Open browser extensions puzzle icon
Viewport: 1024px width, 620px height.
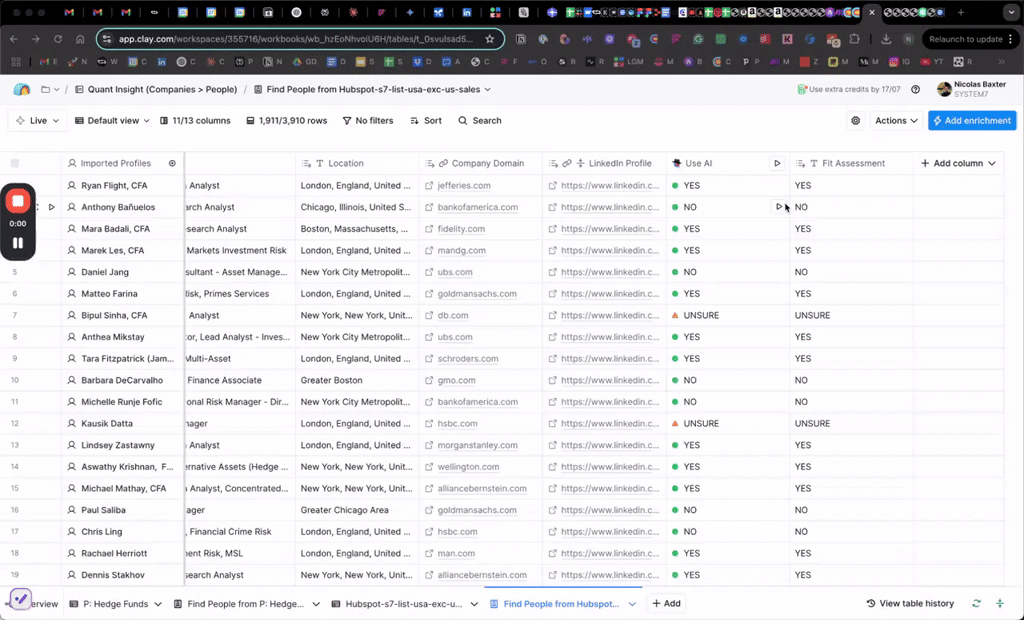click(x=854, y=39)
